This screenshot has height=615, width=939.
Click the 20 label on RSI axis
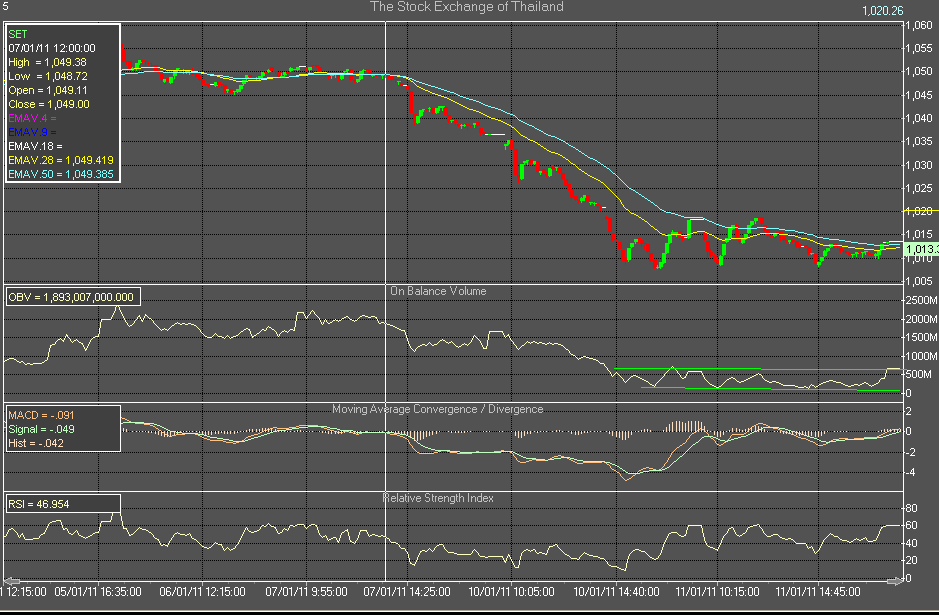911,561
